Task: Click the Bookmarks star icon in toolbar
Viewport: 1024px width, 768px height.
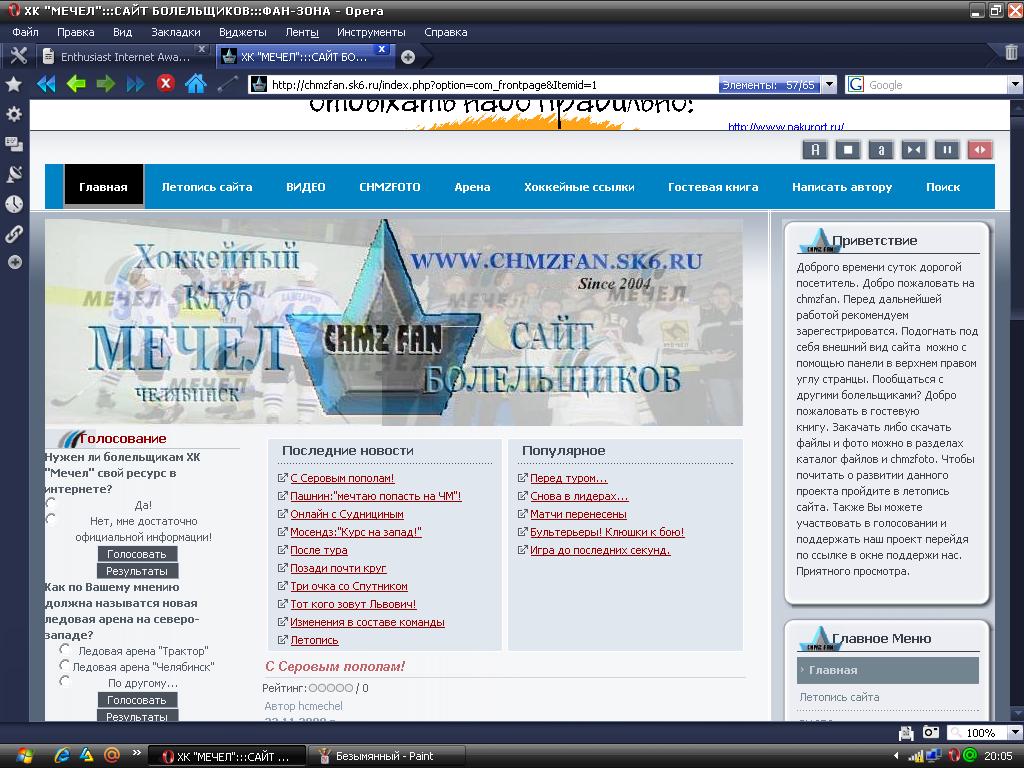Action: point(14,84)
